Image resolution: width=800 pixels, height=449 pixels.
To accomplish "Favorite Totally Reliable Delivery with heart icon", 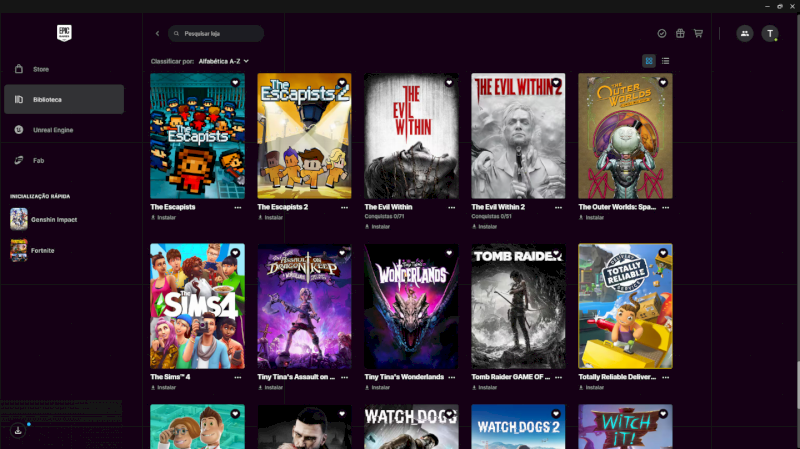I will click(x=663, y=253).
